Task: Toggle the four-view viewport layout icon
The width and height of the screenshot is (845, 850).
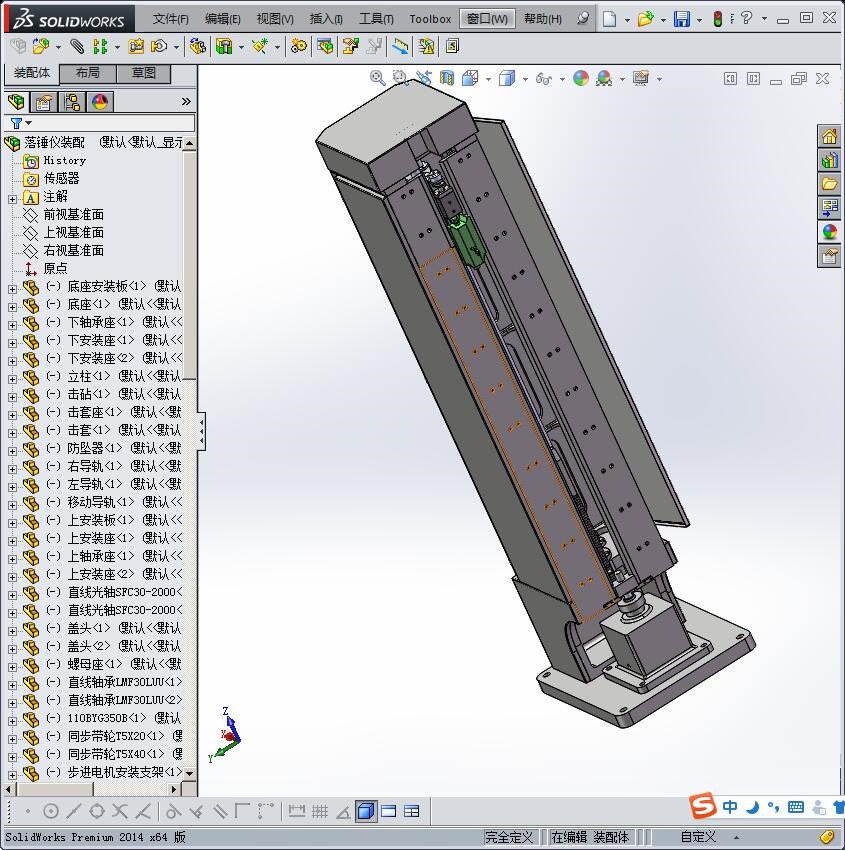Action: coord(412,811)
